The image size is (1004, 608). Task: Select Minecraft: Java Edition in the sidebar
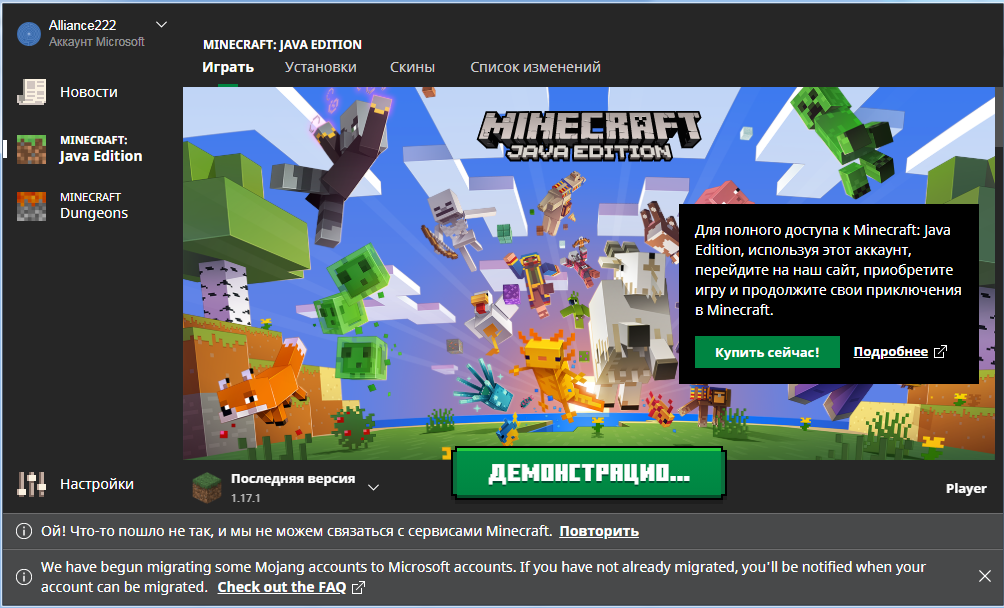[80, 148]
